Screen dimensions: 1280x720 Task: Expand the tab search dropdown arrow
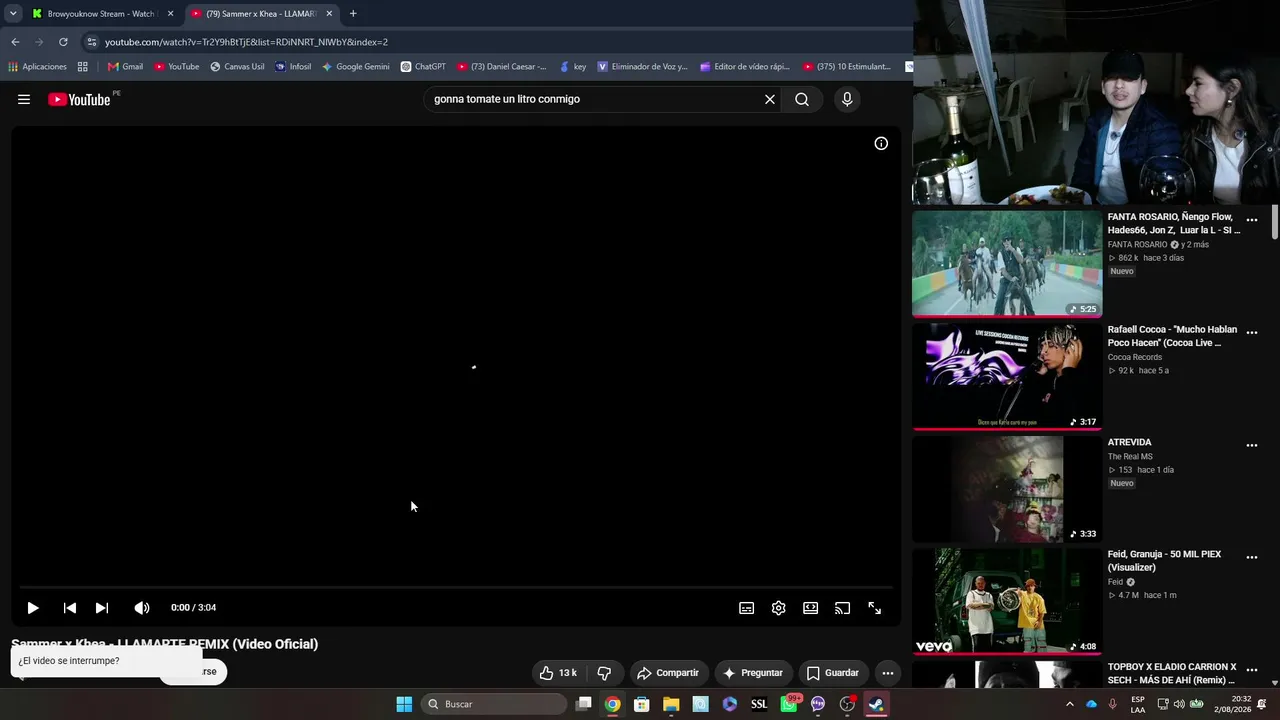coord(13,14)
